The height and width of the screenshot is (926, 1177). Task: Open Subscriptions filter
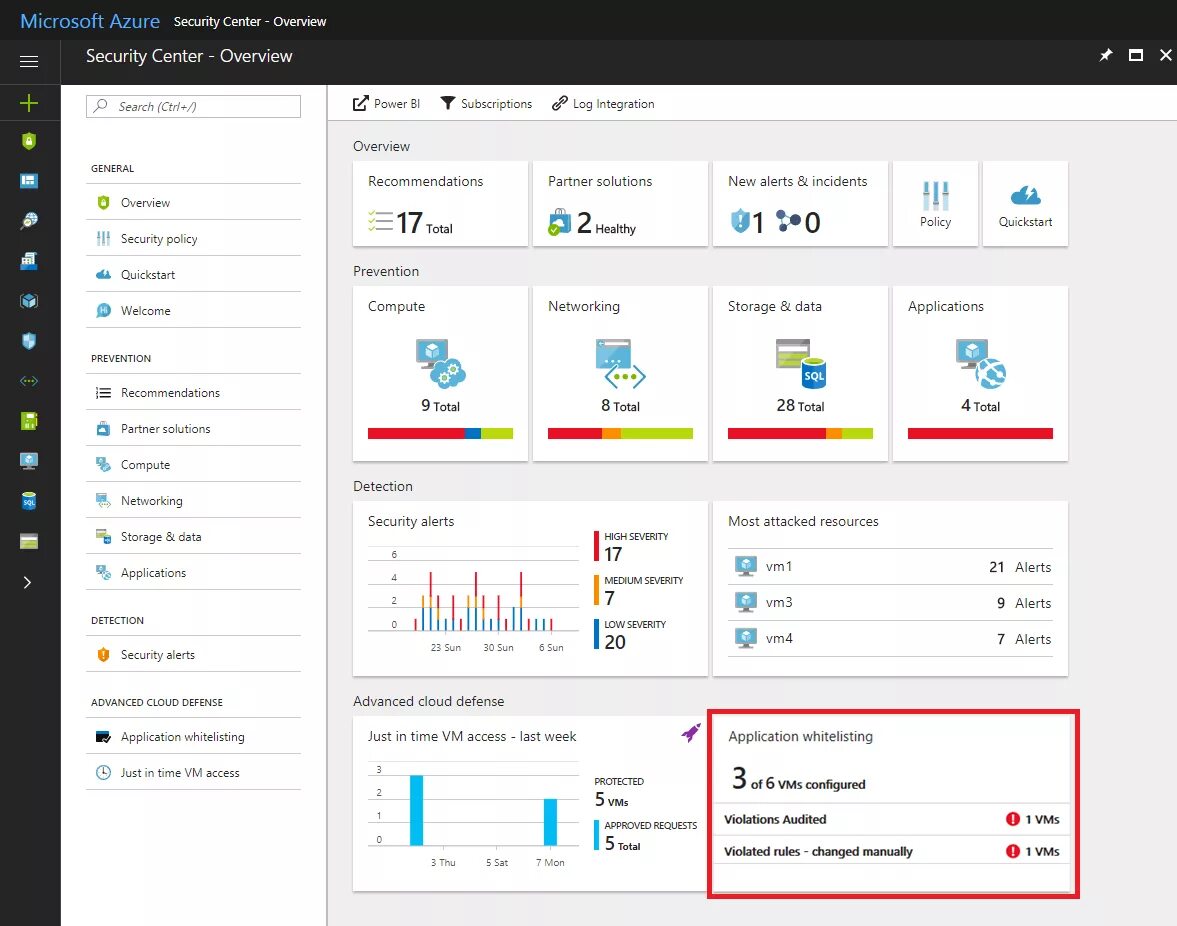(x=486, y=104)
